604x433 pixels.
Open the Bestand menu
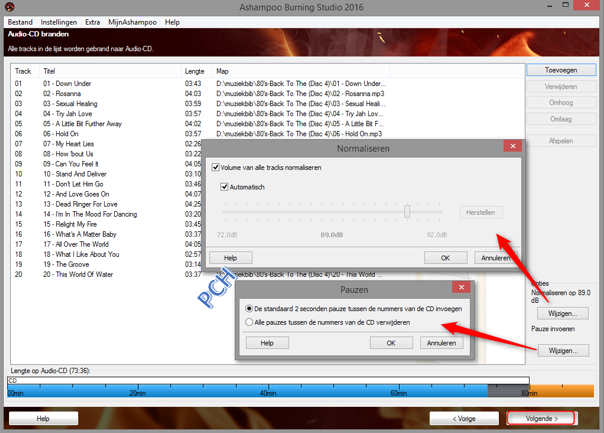20,22
